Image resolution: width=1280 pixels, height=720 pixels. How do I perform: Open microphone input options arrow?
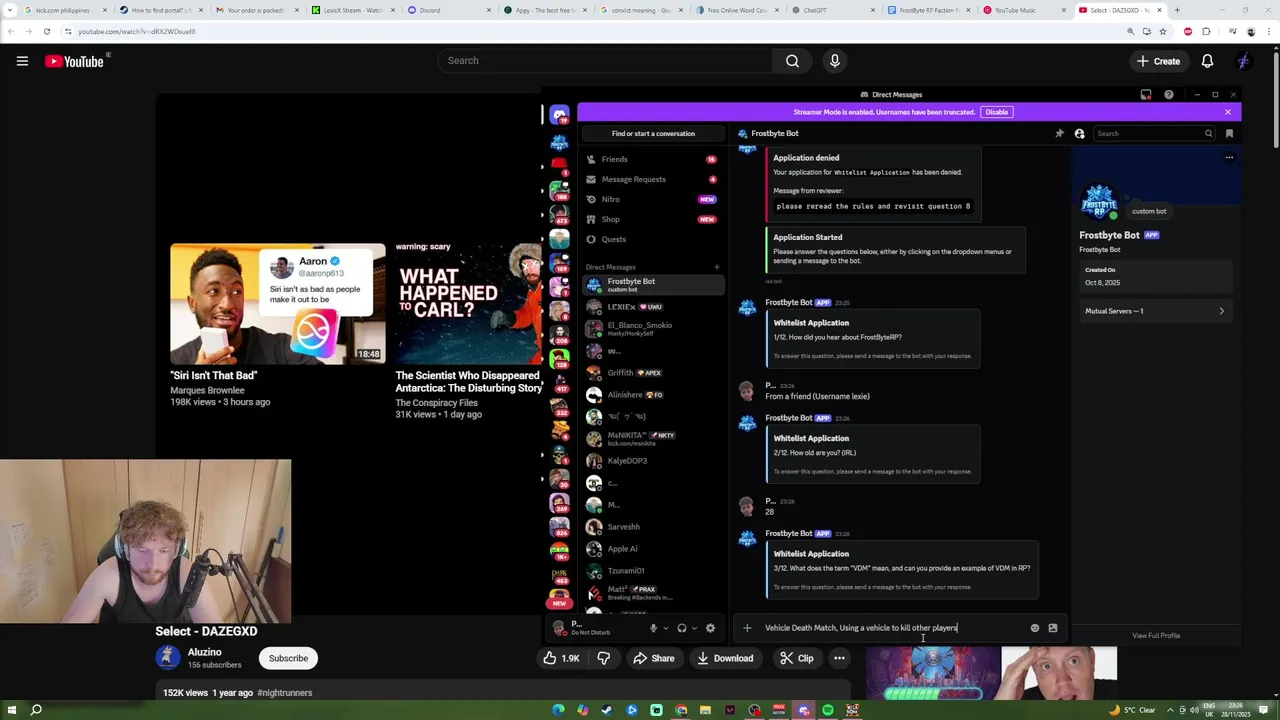pyautogui.click(x=666, y=628)
